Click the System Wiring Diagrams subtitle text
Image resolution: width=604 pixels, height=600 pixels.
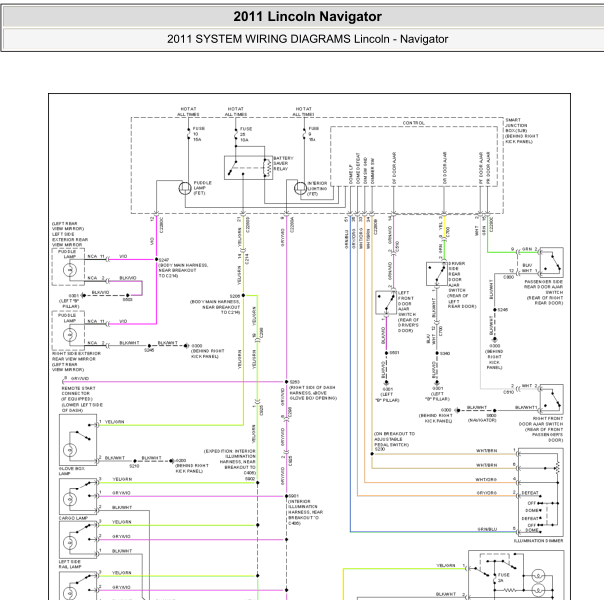307,39
